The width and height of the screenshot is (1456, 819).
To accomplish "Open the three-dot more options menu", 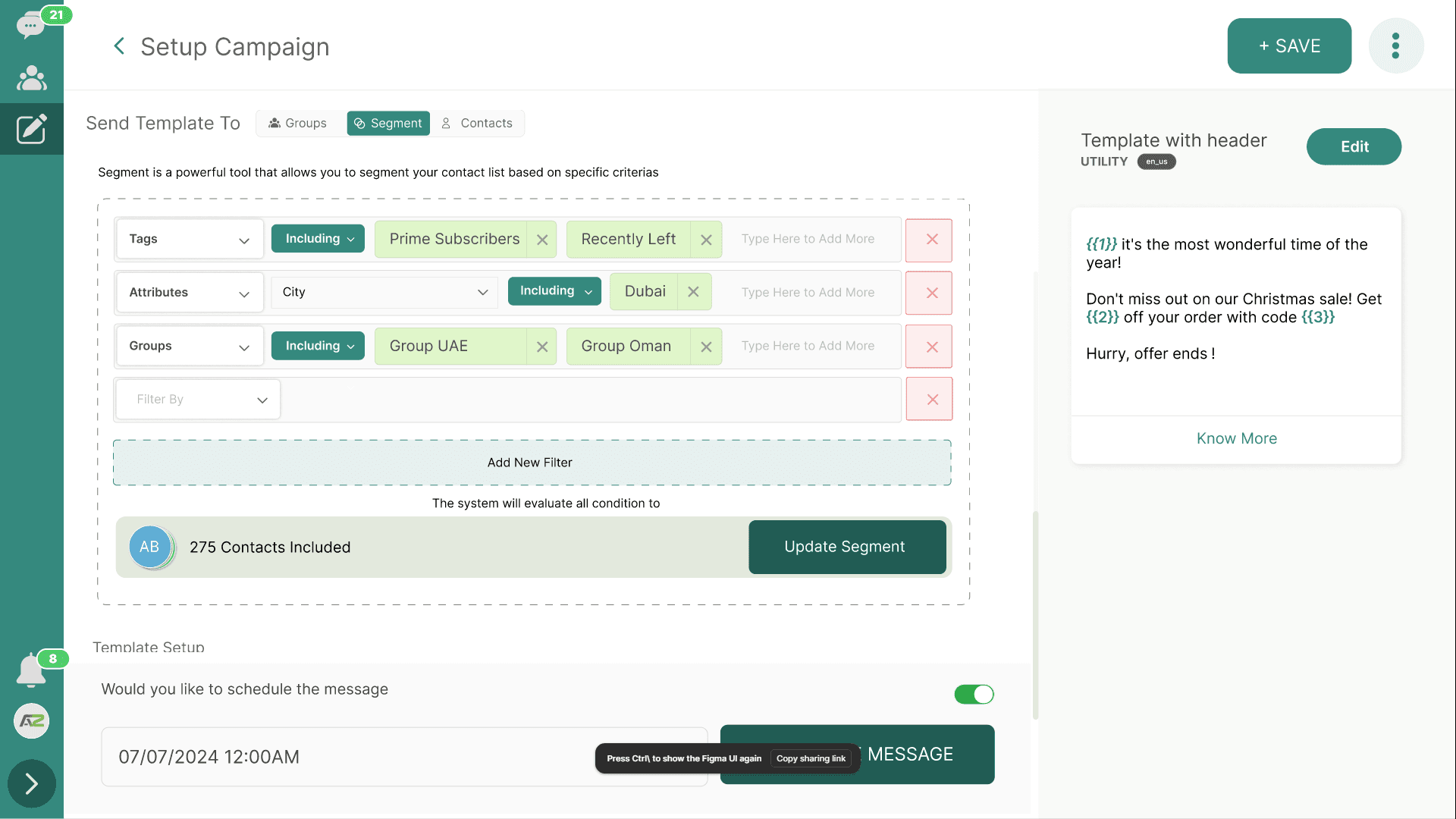I will [x=1395, y=45].
